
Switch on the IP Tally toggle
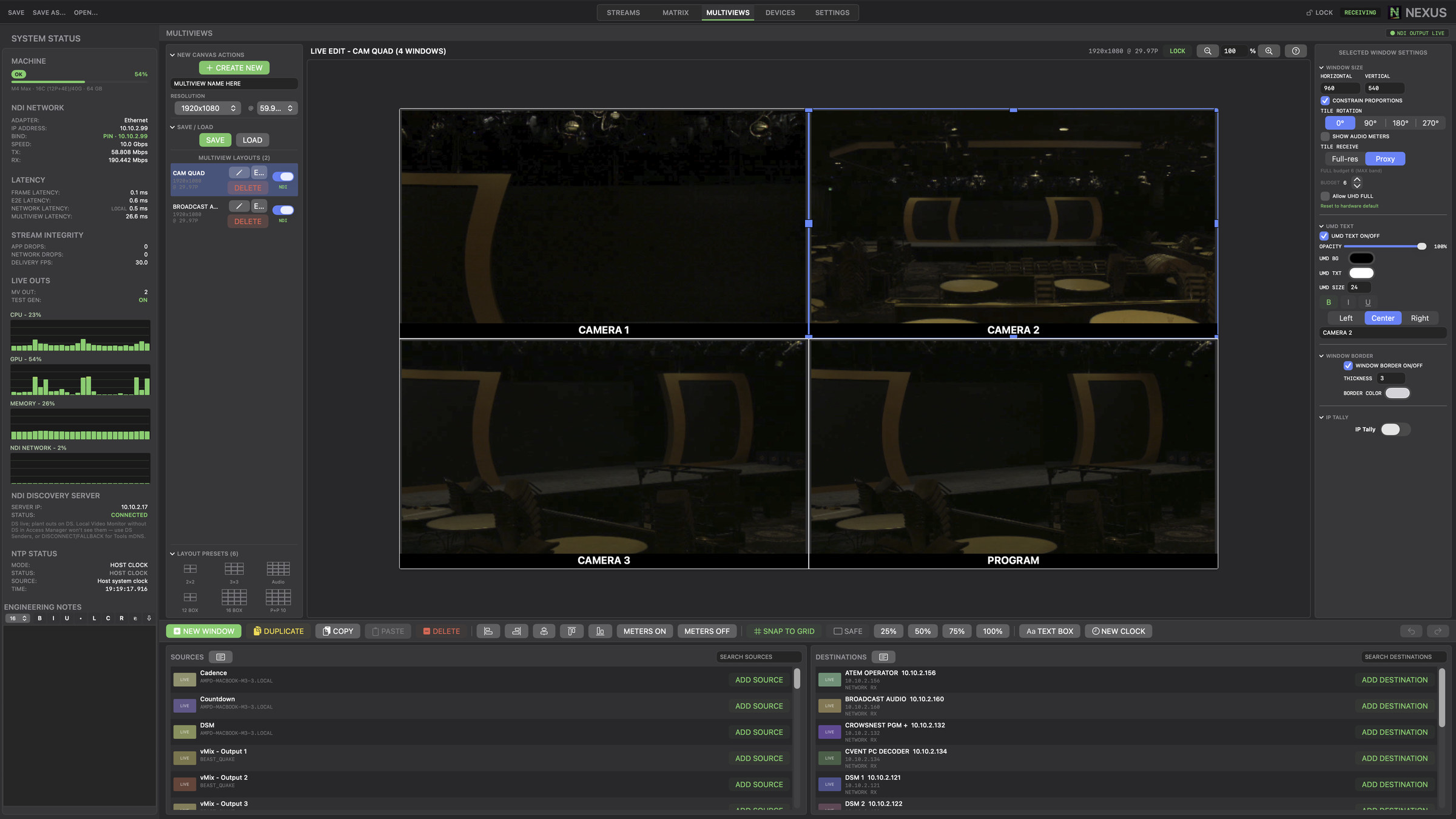(x=1395, y=430)
